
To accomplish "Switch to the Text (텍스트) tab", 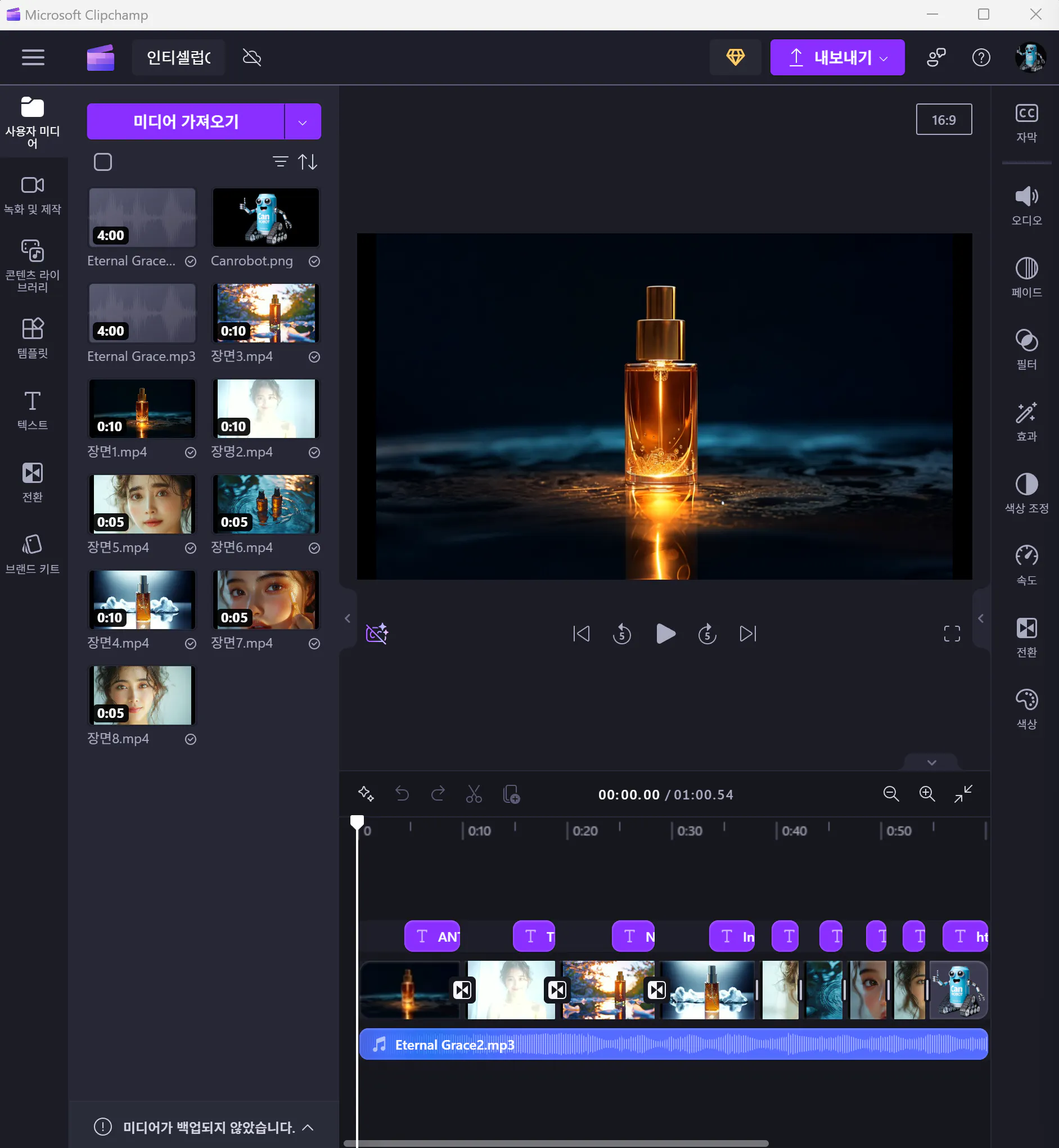I will point(33,409).
